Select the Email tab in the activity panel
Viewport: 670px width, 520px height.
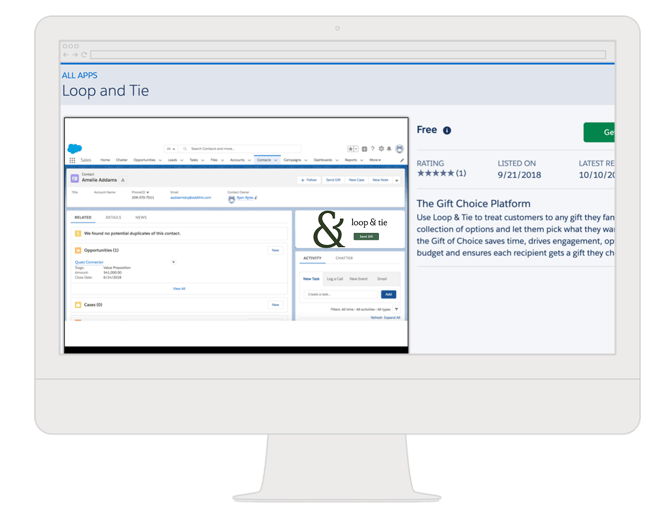point(382,279)
